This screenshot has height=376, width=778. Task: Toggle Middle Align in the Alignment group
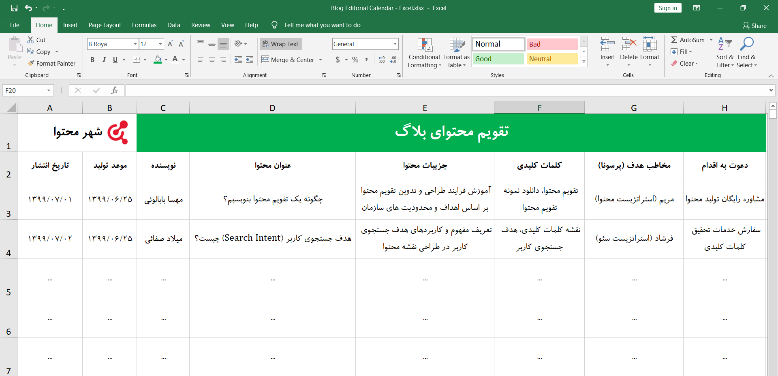point(212,44)
